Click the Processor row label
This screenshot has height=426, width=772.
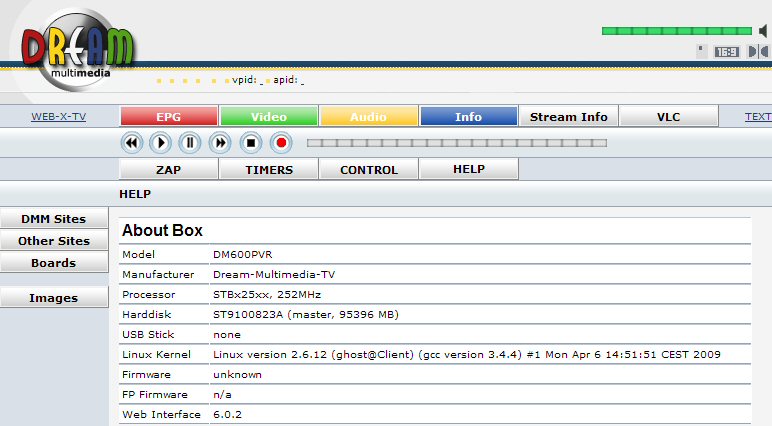click(149, 295)
